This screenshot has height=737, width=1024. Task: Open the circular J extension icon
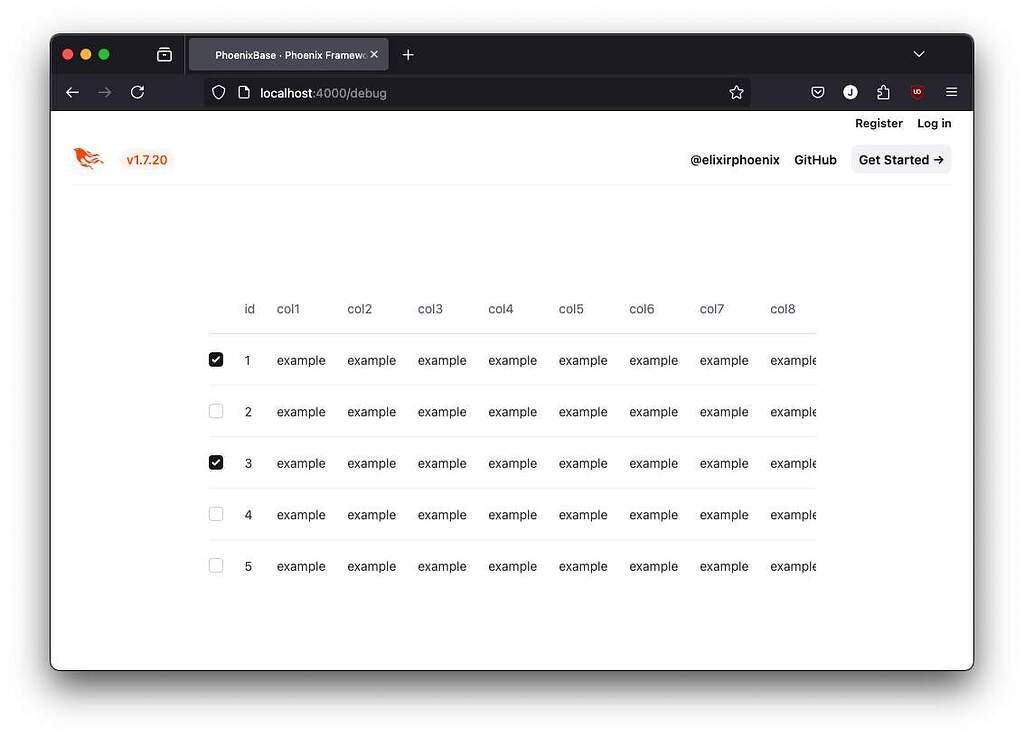(x=850, y=91)
